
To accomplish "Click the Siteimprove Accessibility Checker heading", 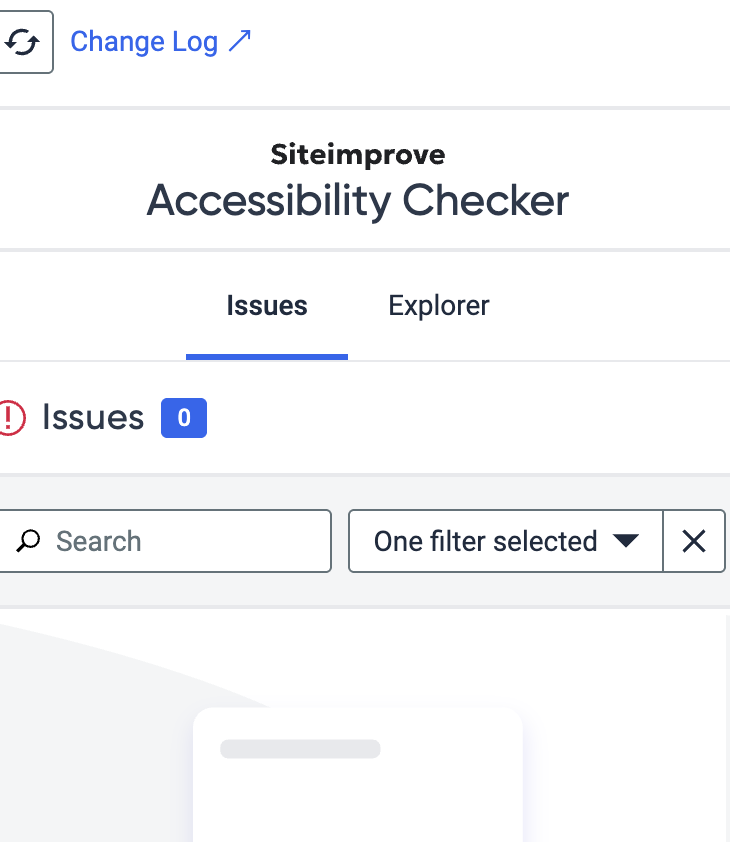I will point(358,181).
